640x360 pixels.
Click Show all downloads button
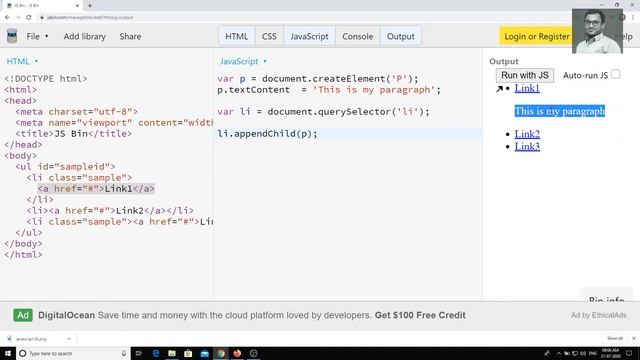(x=615, y=338)
